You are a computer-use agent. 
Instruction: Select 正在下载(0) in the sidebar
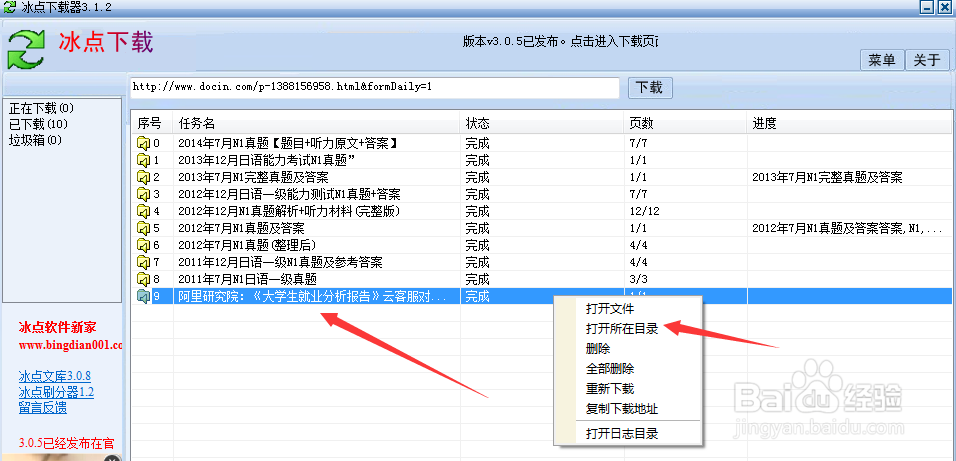(x=41, y=109)
